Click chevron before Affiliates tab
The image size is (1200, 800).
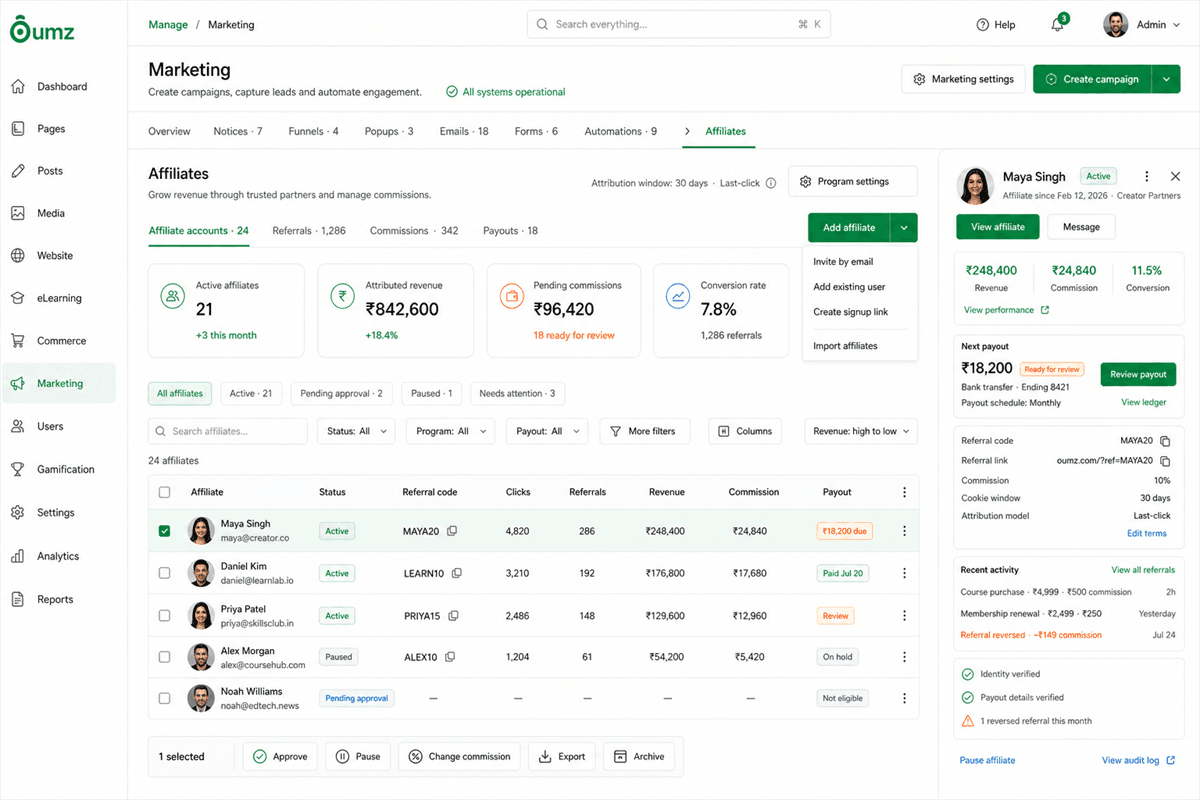point(688,131)
